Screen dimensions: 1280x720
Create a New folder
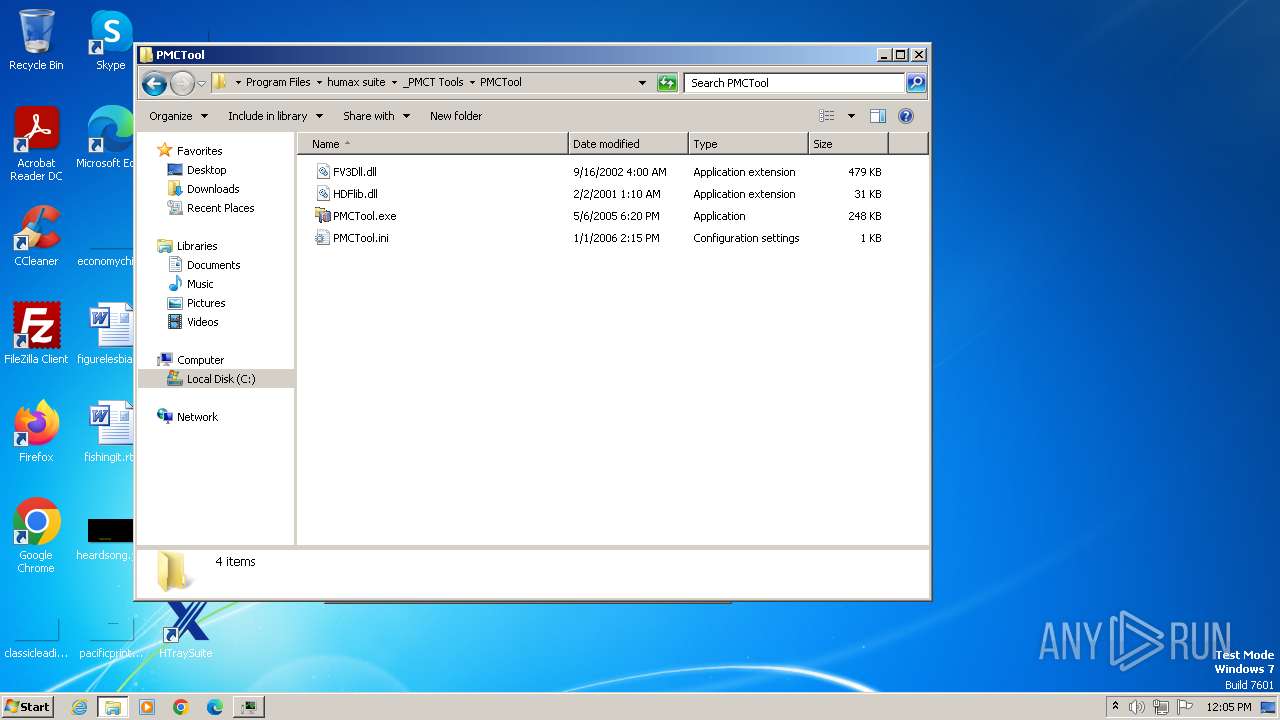pos(456,116)
